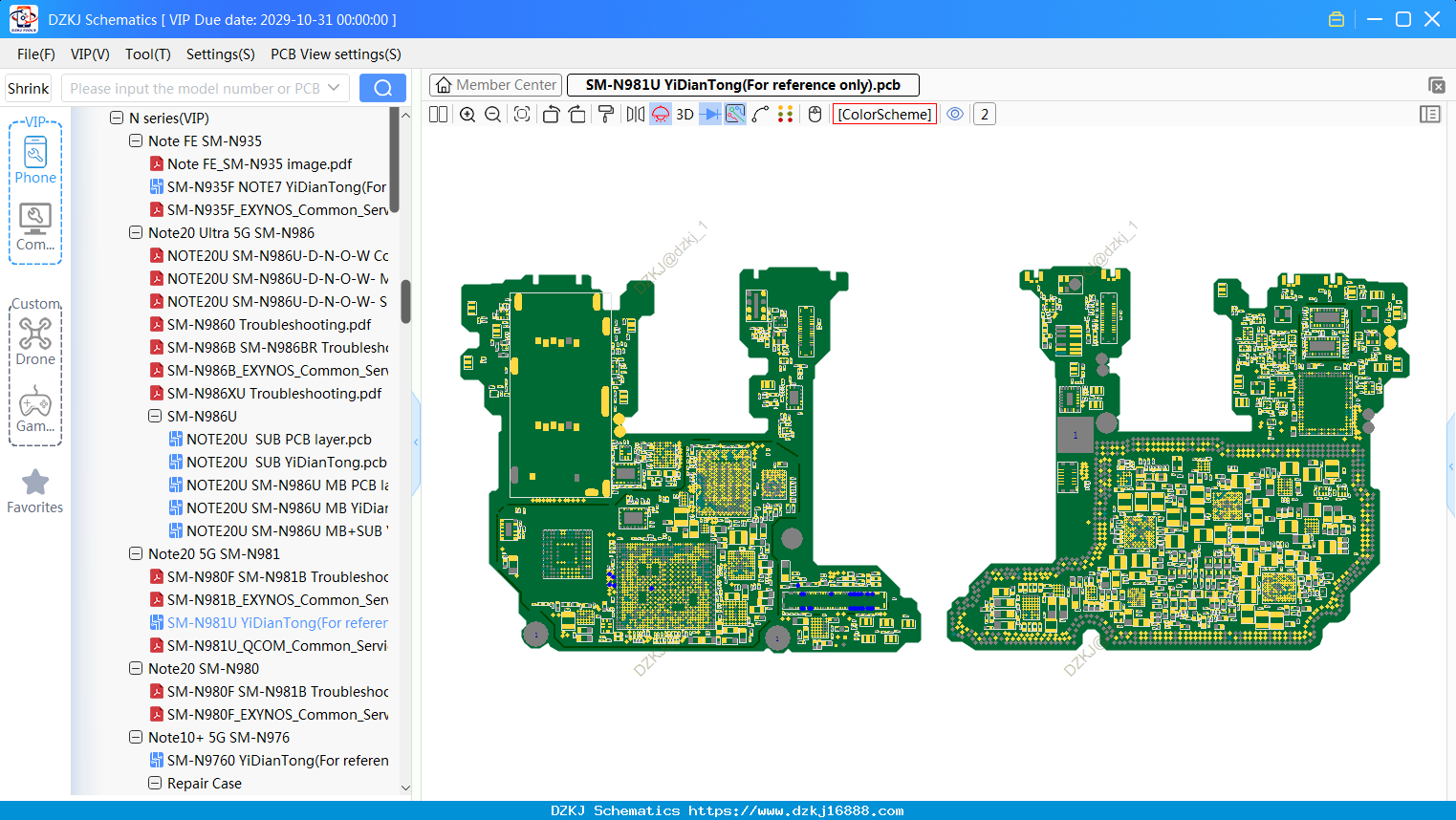Screen dimensions: 1456x820
Task: Open the VIP(V) menu
Action: [90, 54]
